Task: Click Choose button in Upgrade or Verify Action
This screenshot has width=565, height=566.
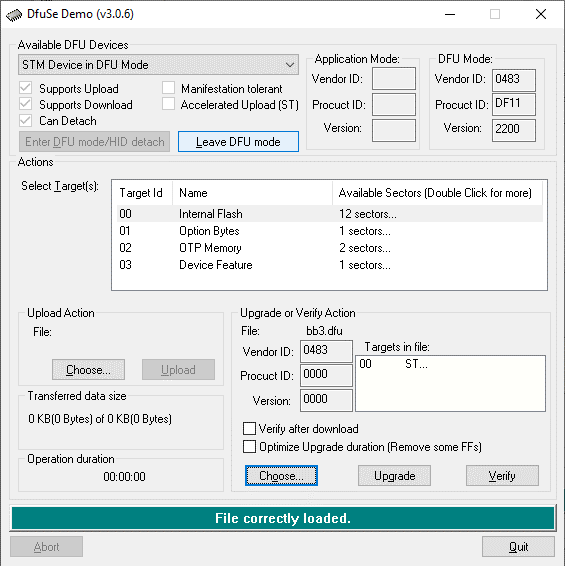Action: 281,475
